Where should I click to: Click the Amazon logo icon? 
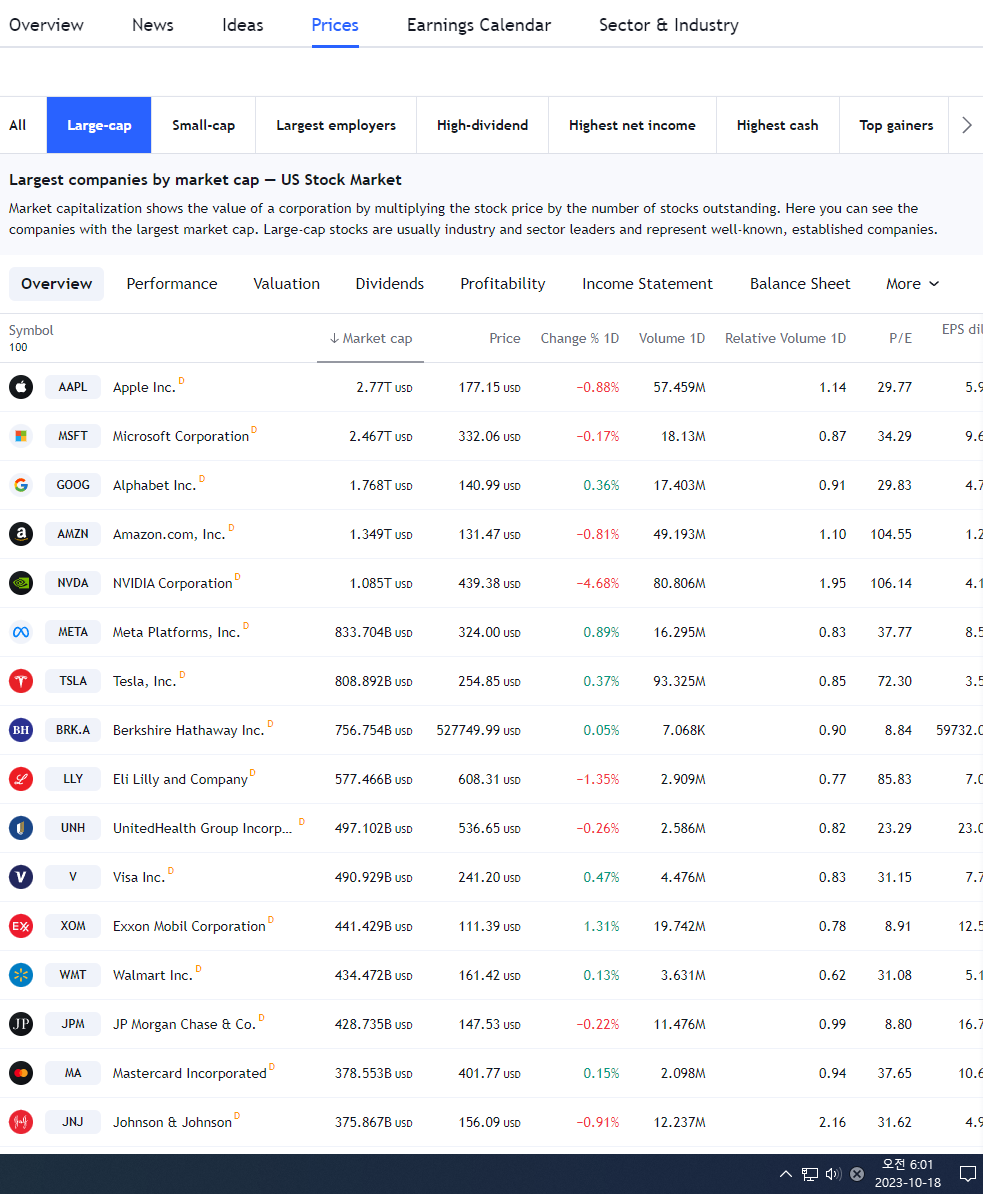click(x=21, y=534)
